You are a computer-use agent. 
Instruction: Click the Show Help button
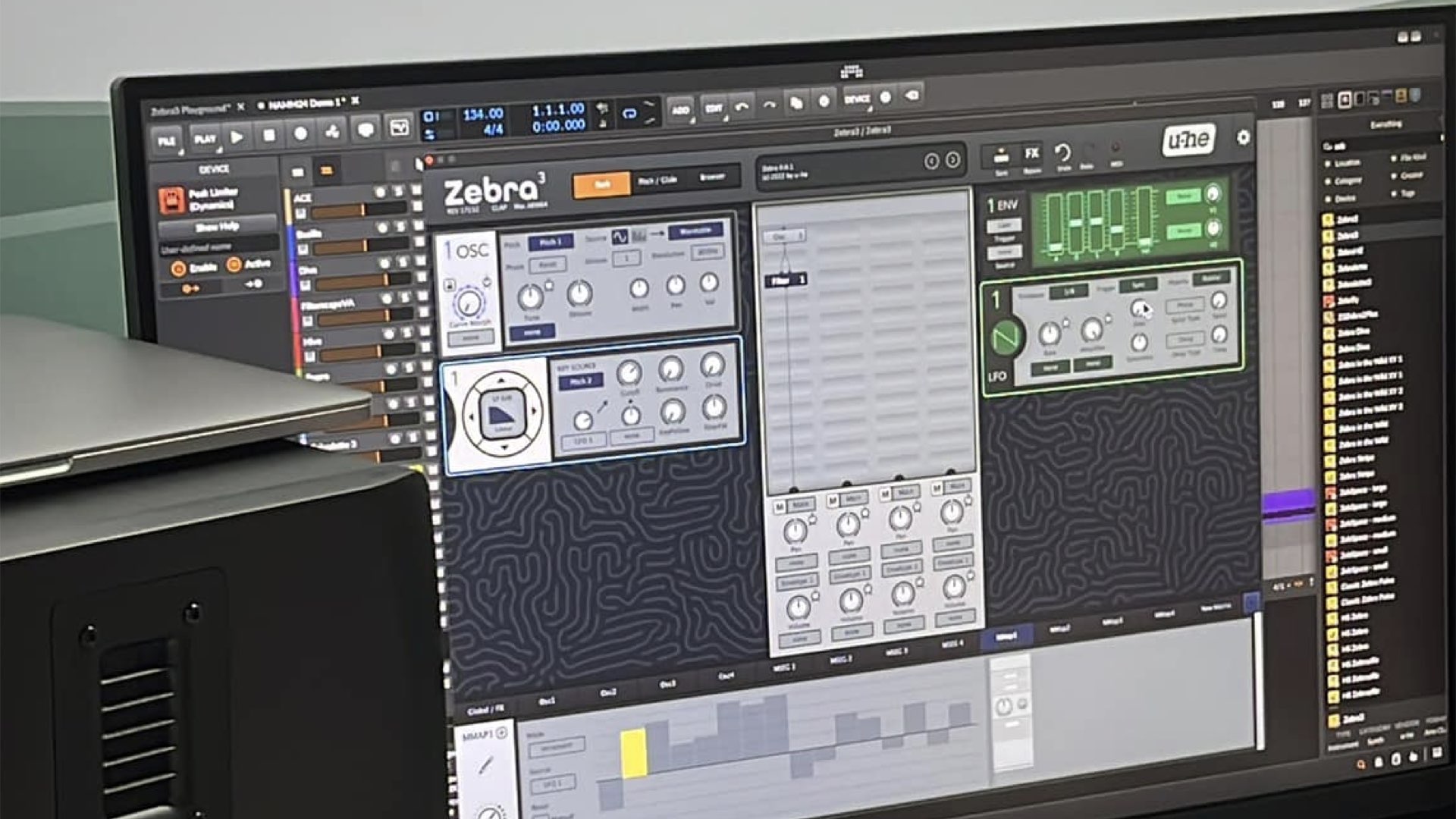pos(218,227)
